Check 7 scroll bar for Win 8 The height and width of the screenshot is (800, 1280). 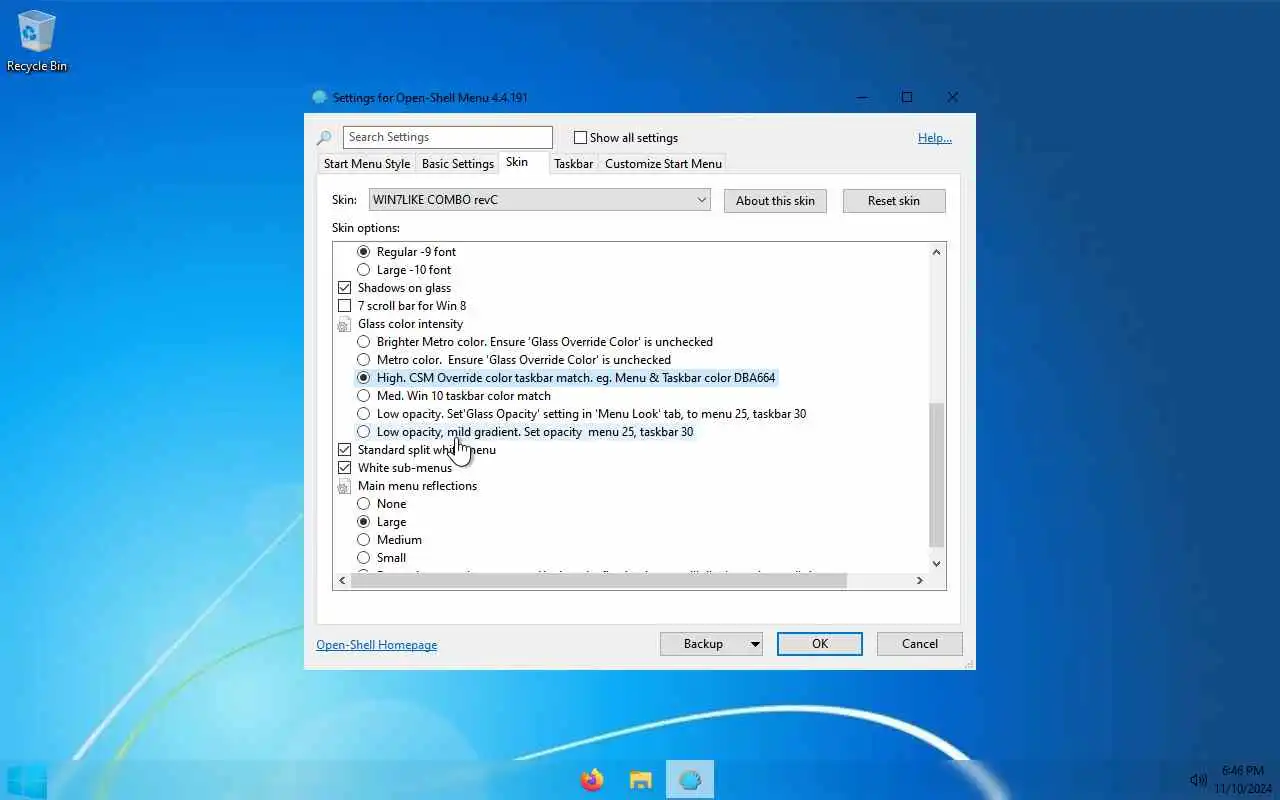[x=344, y=306]
